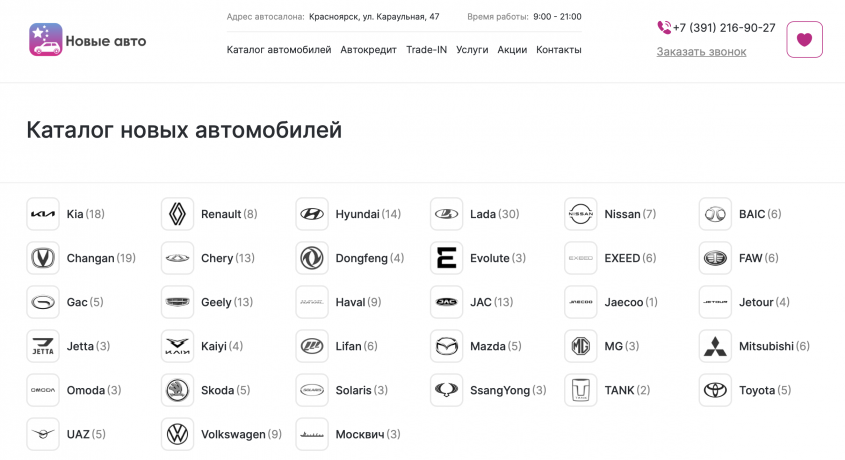Click the Jaecoo logo icon
The width and height of the screenshot is (845, 460).
pos(581,302)
